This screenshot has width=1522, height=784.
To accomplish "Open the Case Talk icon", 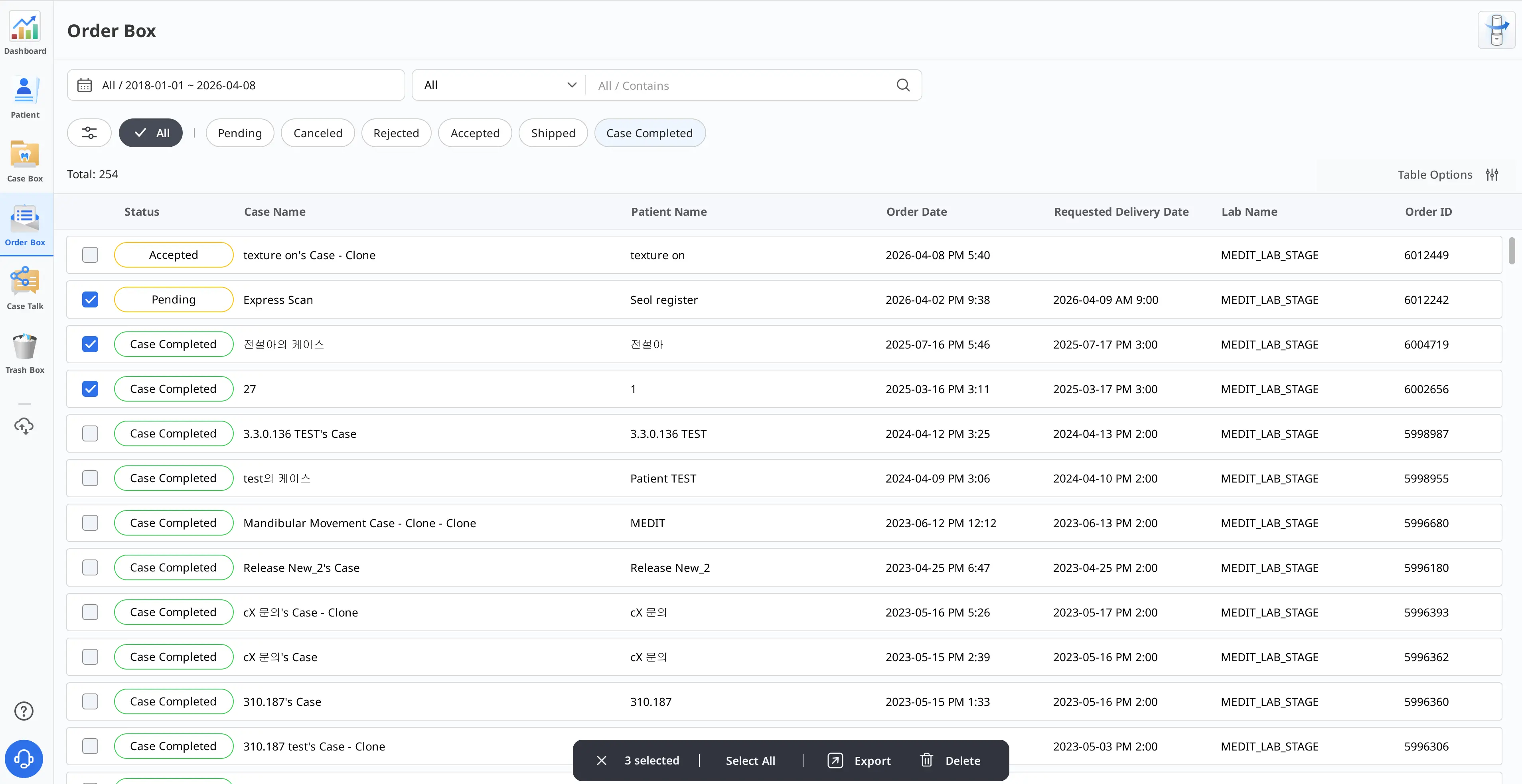I will pyautogui.click(x=25, y=282).
